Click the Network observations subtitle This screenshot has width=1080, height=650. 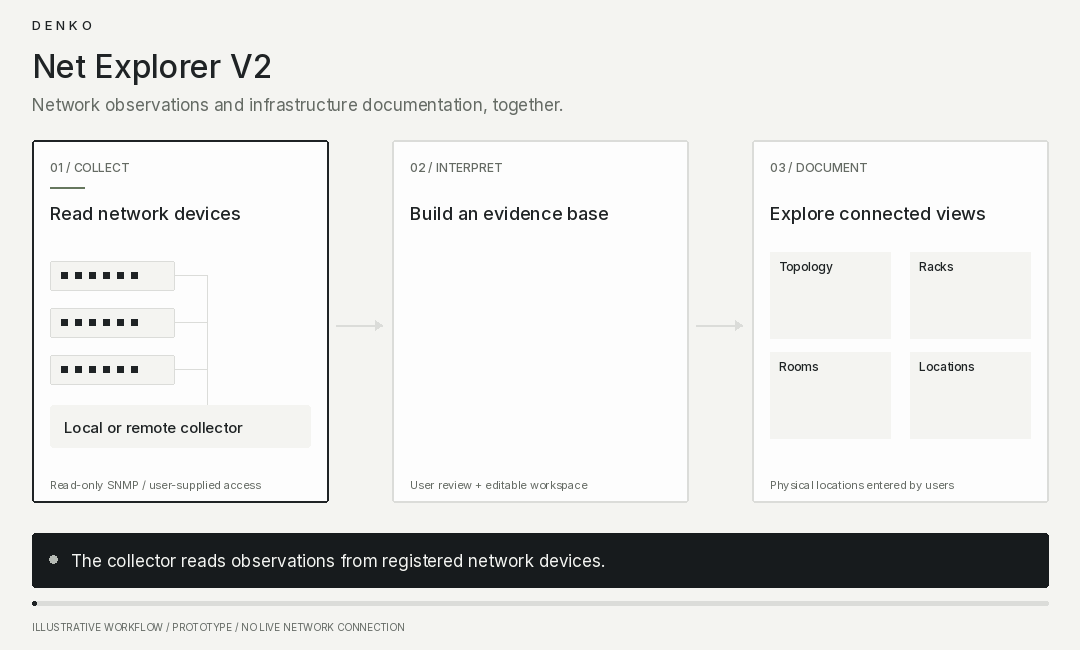[298, 105]
